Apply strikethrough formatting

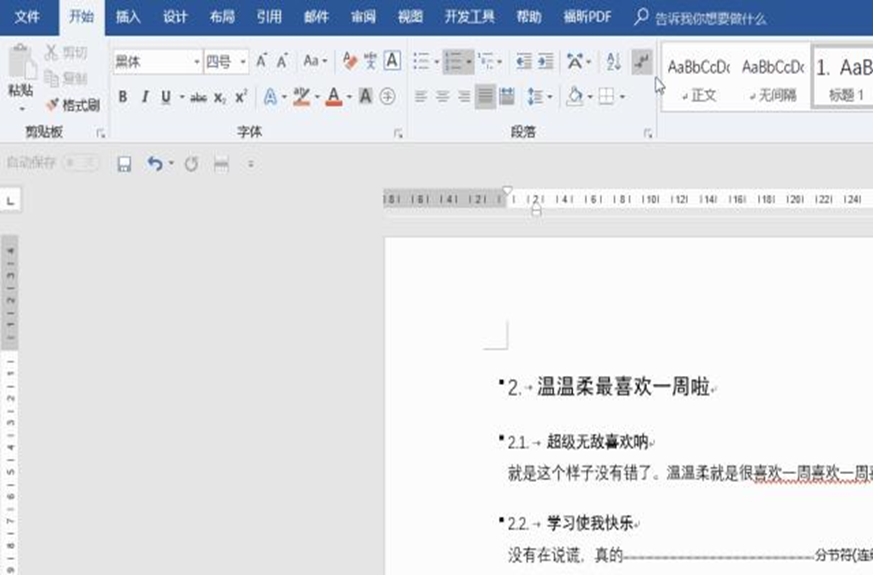(x=198, y=97)
